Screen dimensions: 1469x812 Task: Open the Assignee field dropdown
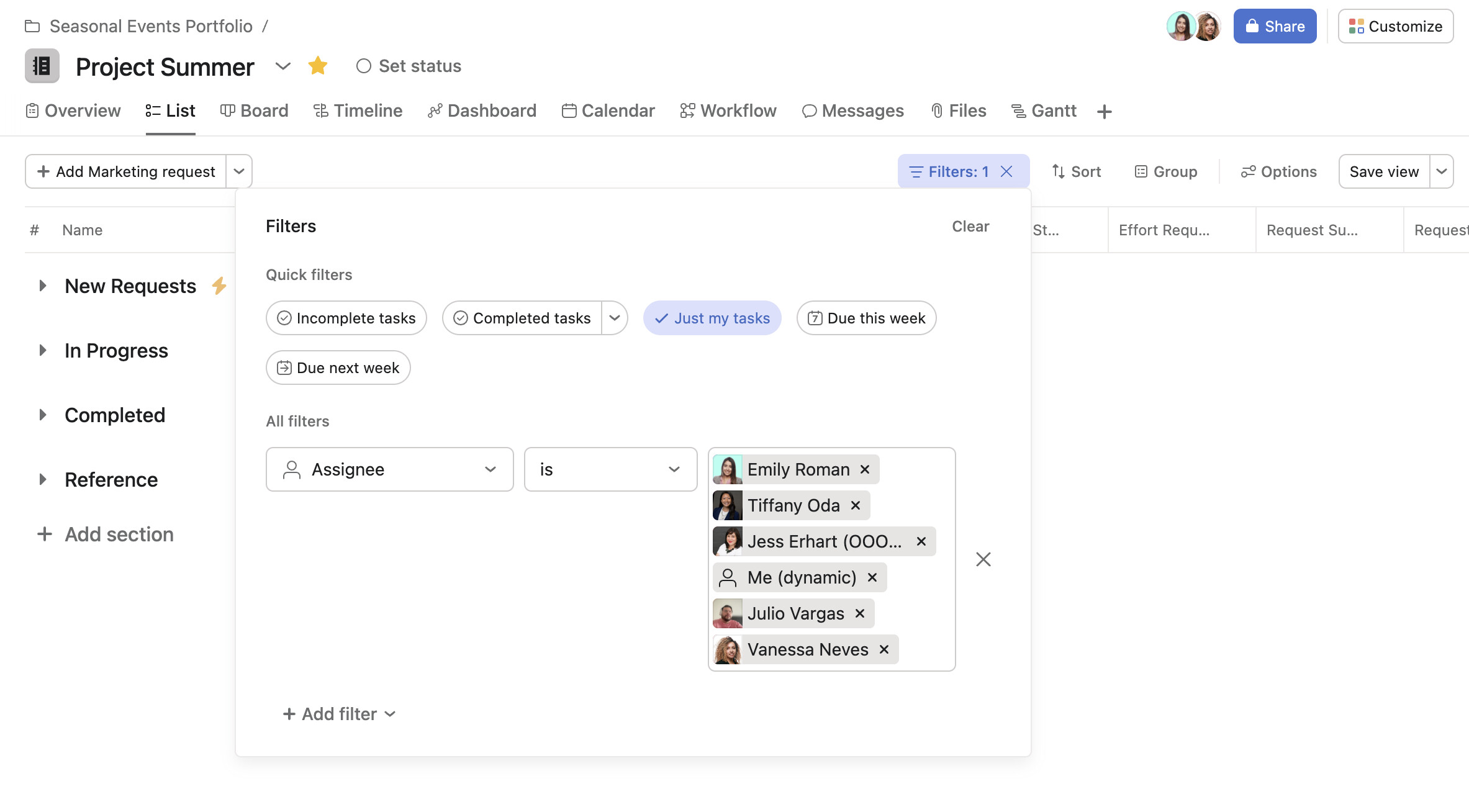[389, 469]
